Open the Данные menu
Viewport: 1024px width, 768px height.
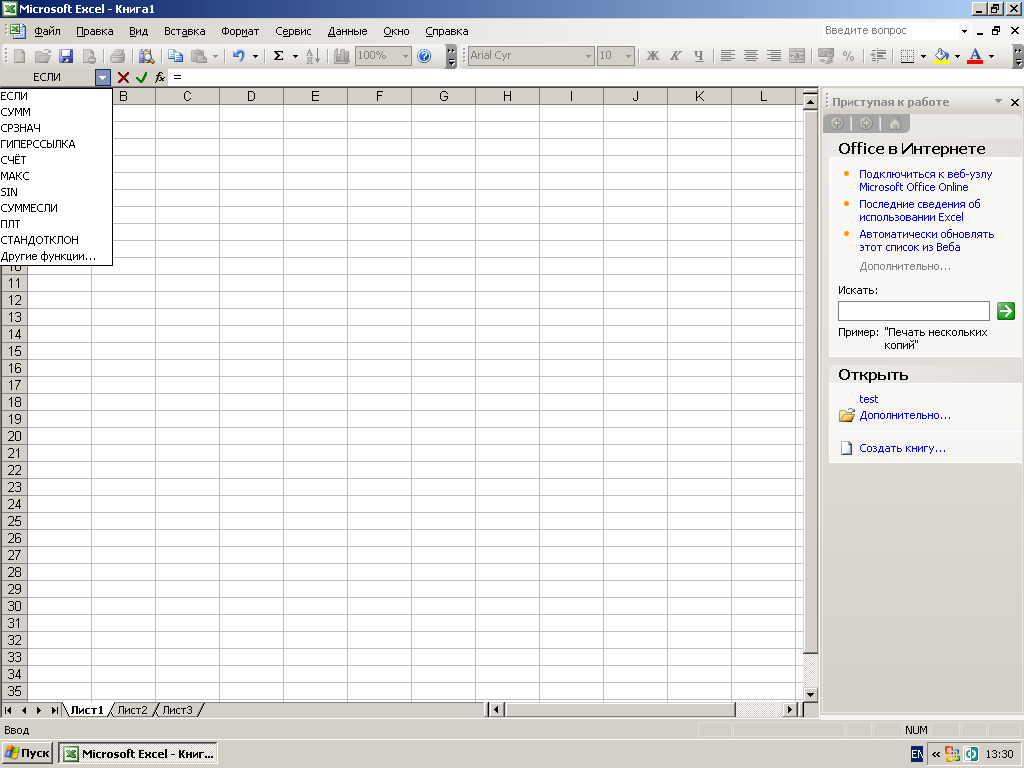347,31
